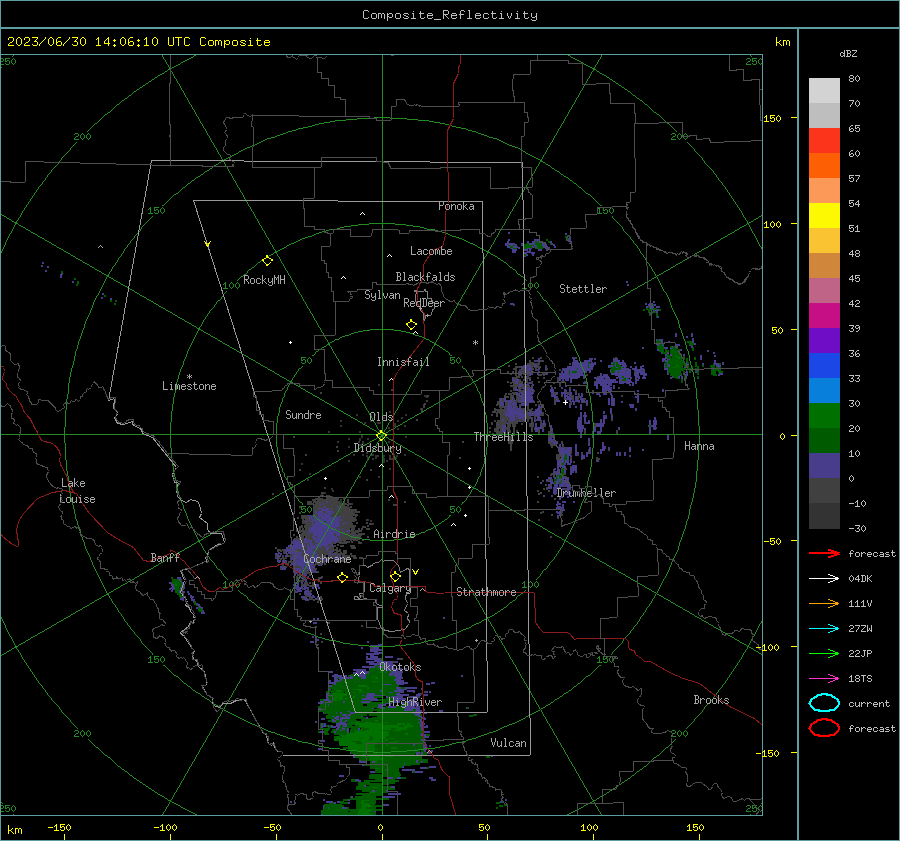Click the ThreeHills town label
Image resolution: width=900 pixels, height=841 pixels.
(503, 437)
